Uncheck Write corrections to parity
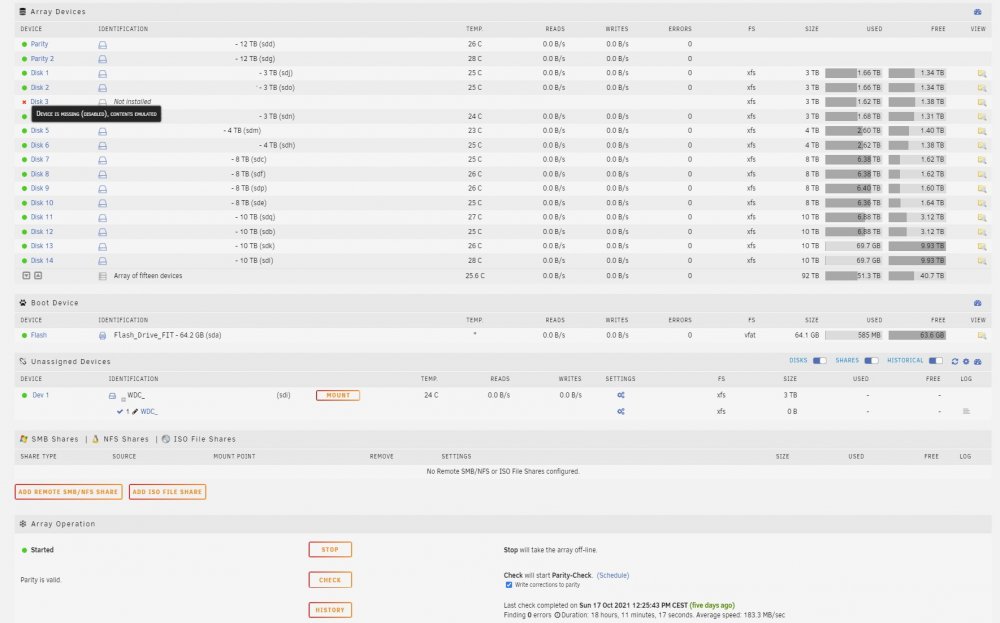 (x=509, y=585)
